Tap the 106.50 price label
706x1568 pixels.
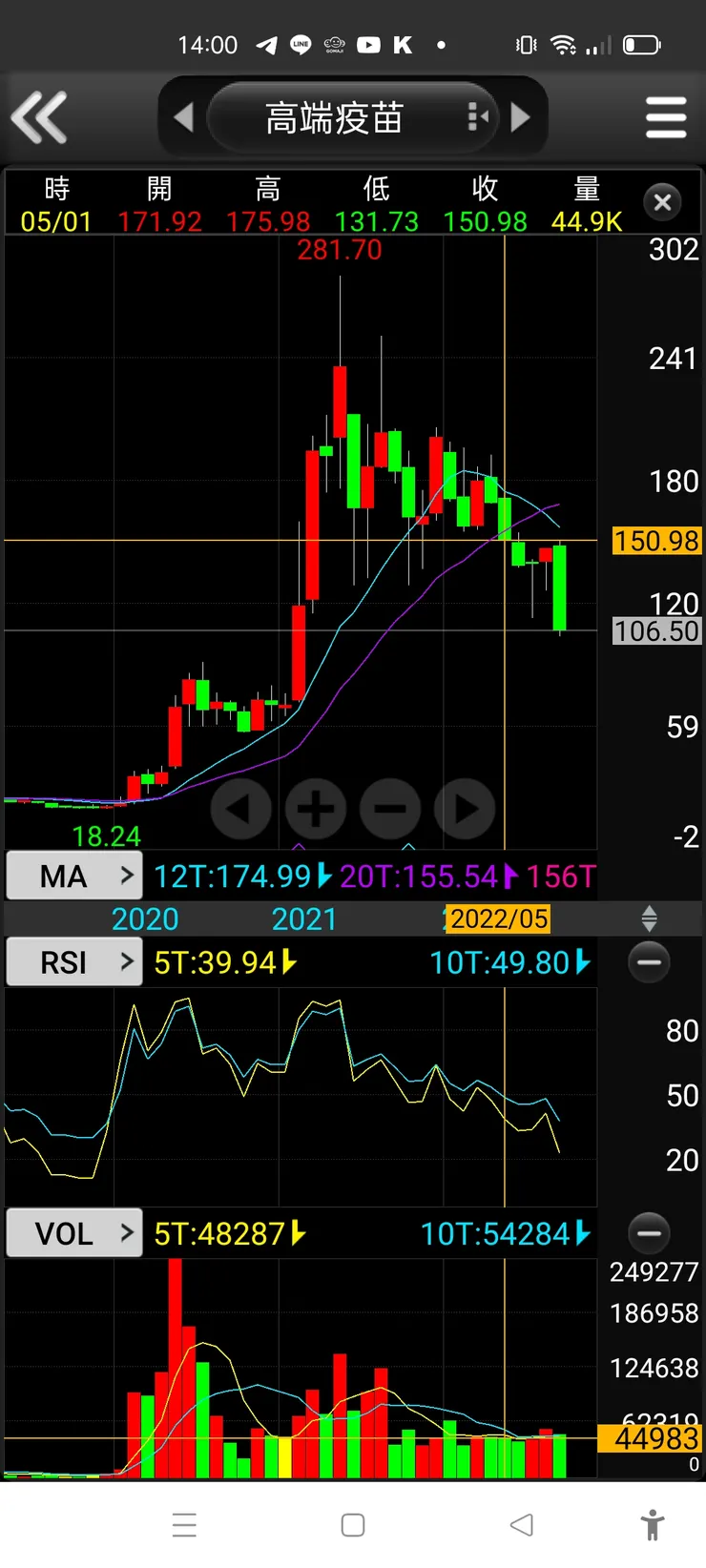tap(656, 630)
